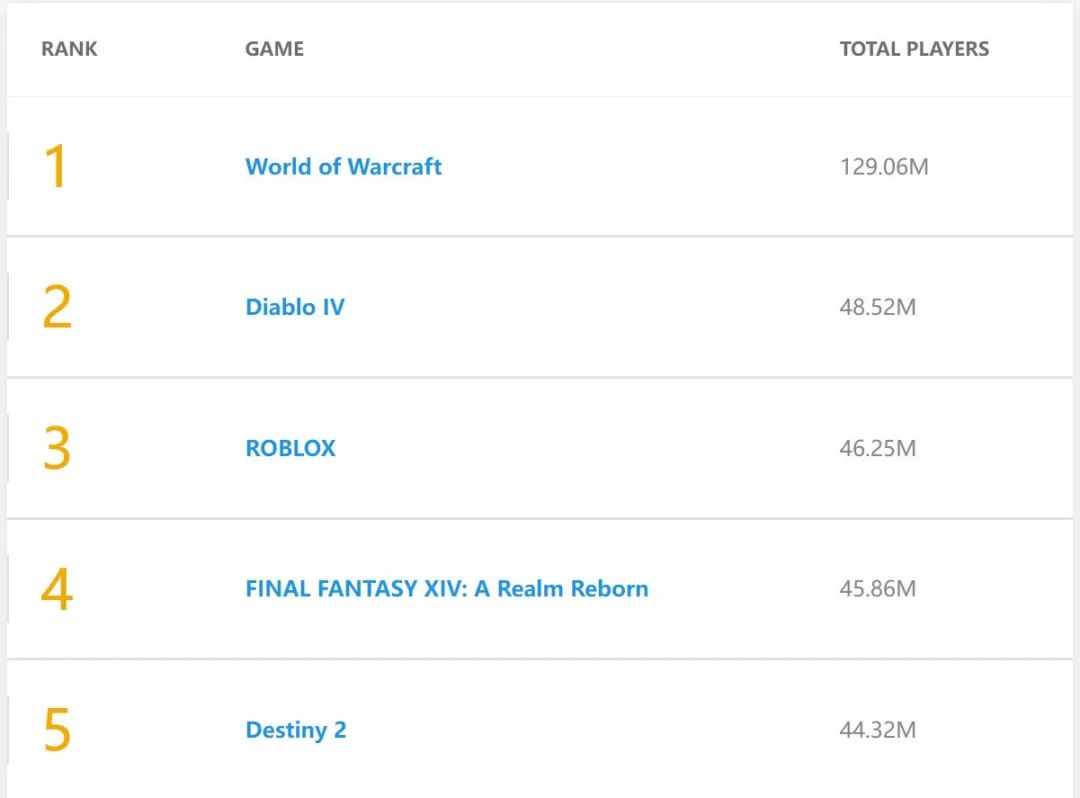Open the Destiny 2 game link
Image resolution: width=1080 pixels, height=798 pixels.
(x=295, y=730)
